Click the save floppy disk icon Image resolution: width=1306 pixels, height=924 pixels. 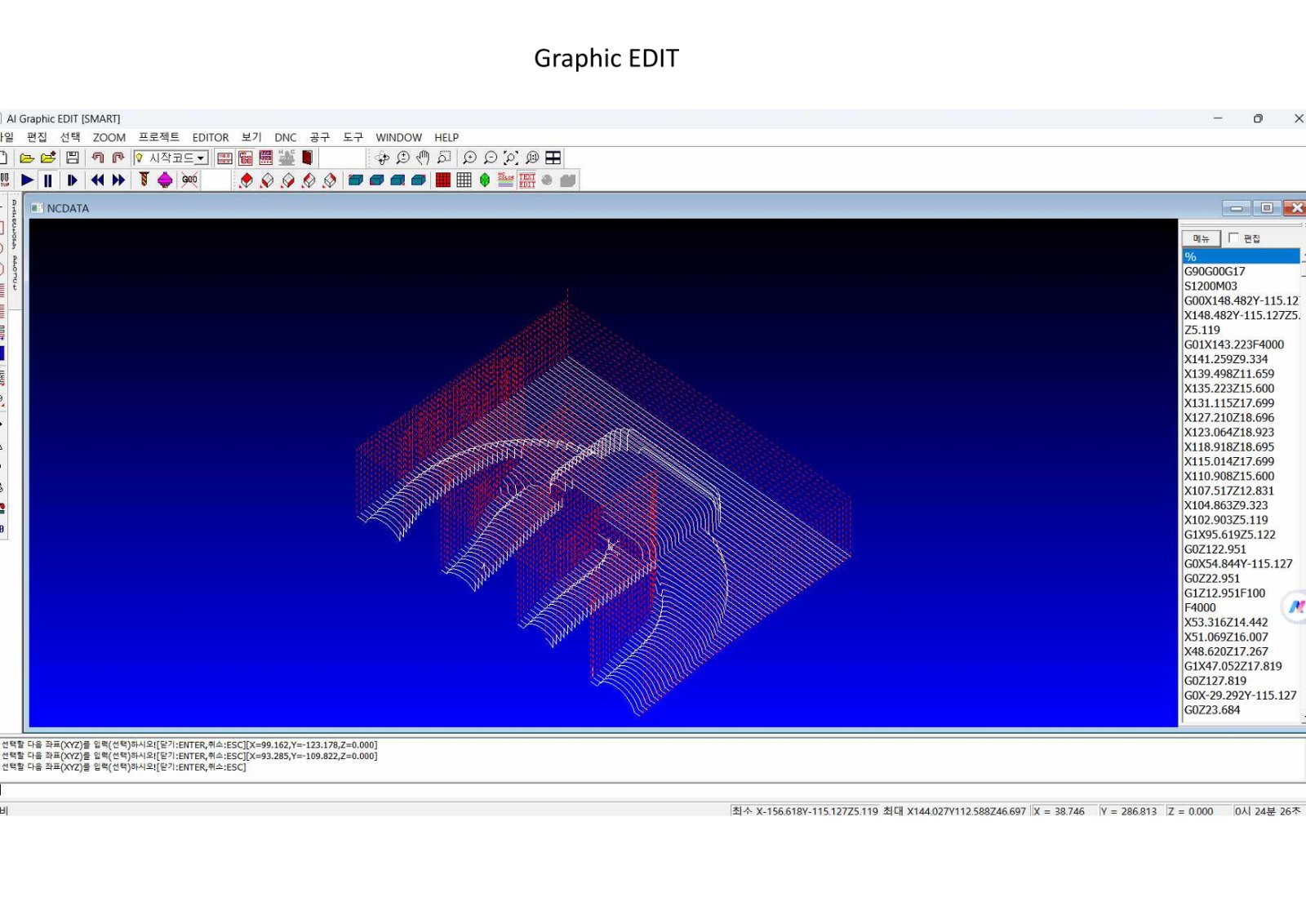tap(73, 158)
